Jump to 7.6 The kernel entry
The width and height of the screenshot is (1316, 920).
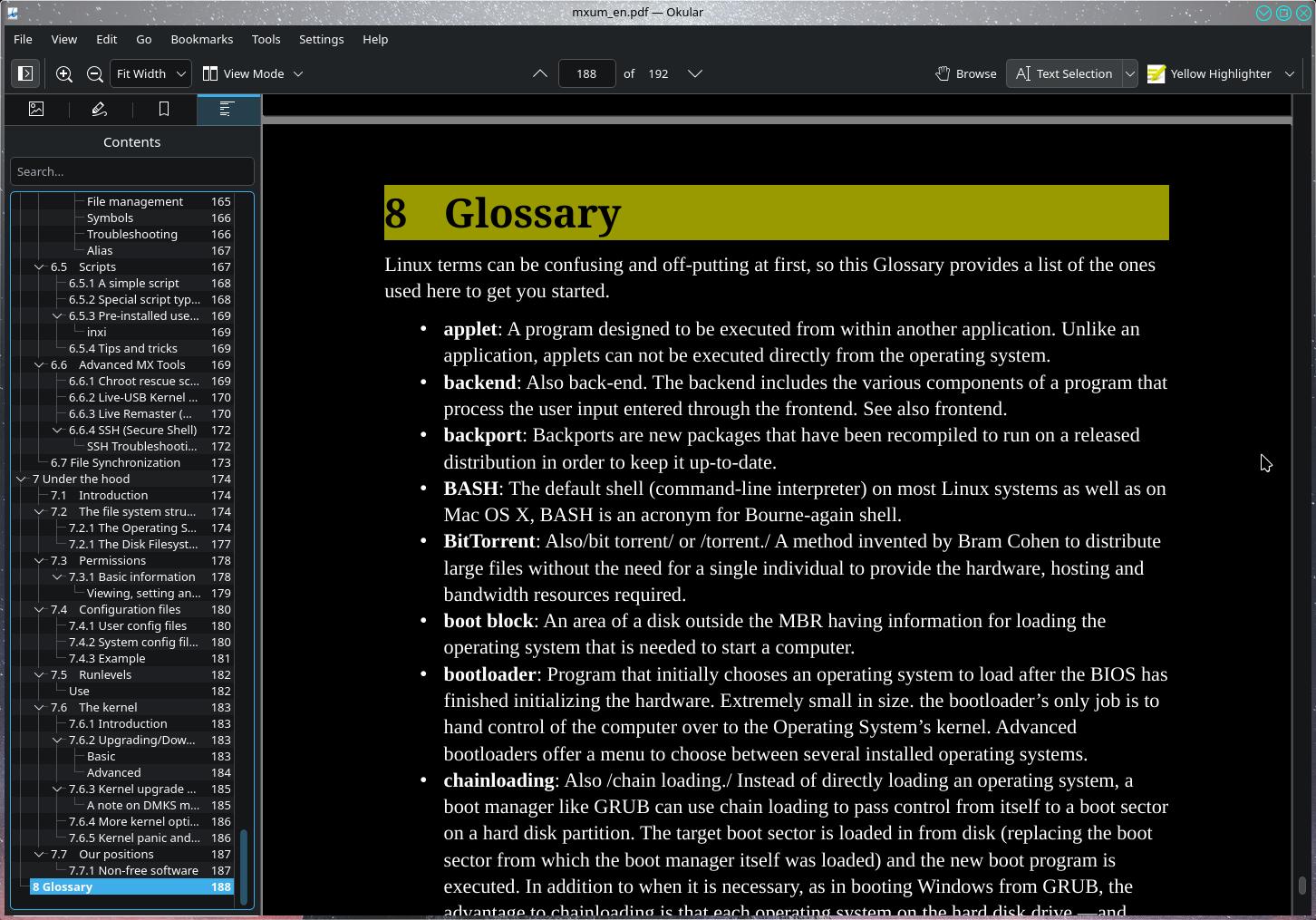coord(108,707)
